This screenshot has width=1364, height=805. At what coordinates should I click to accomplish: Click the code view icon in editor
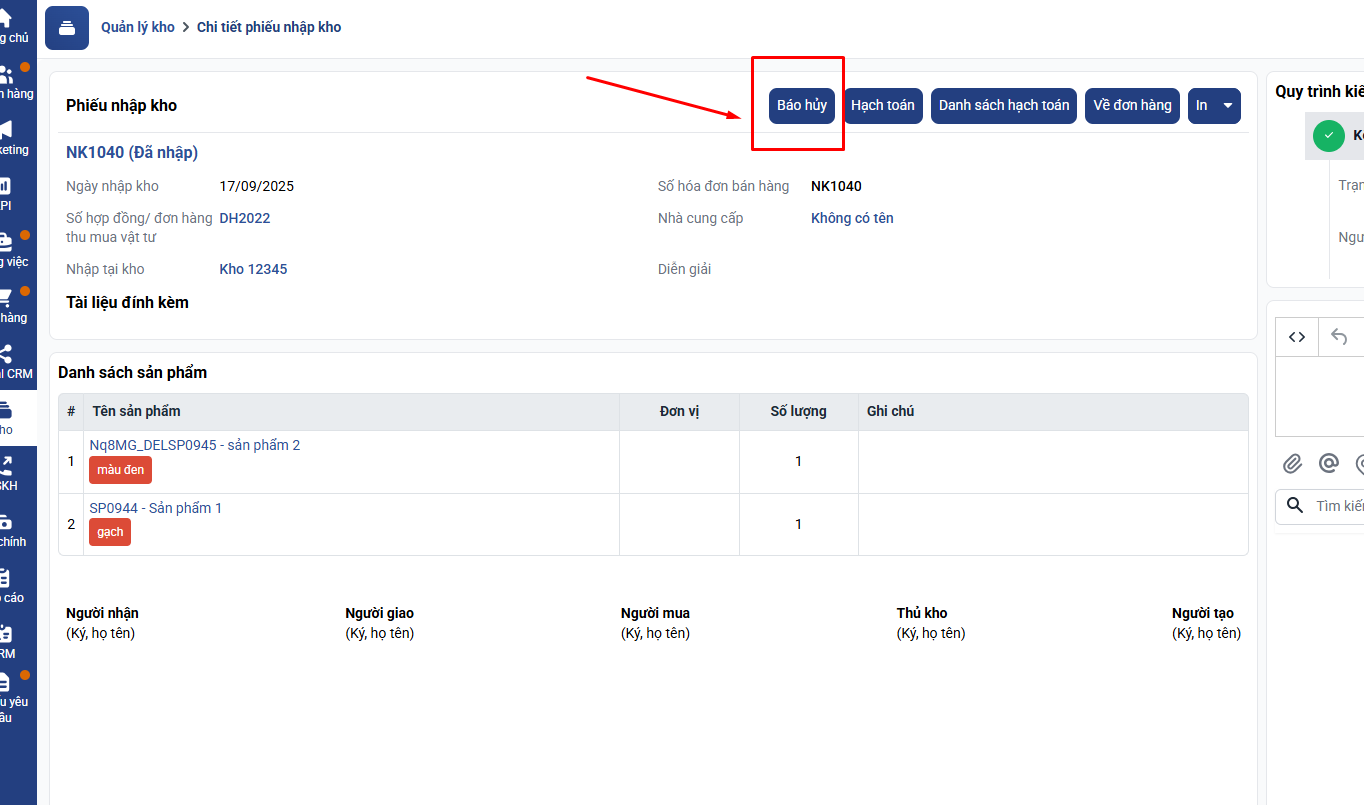coord(1297,337)
